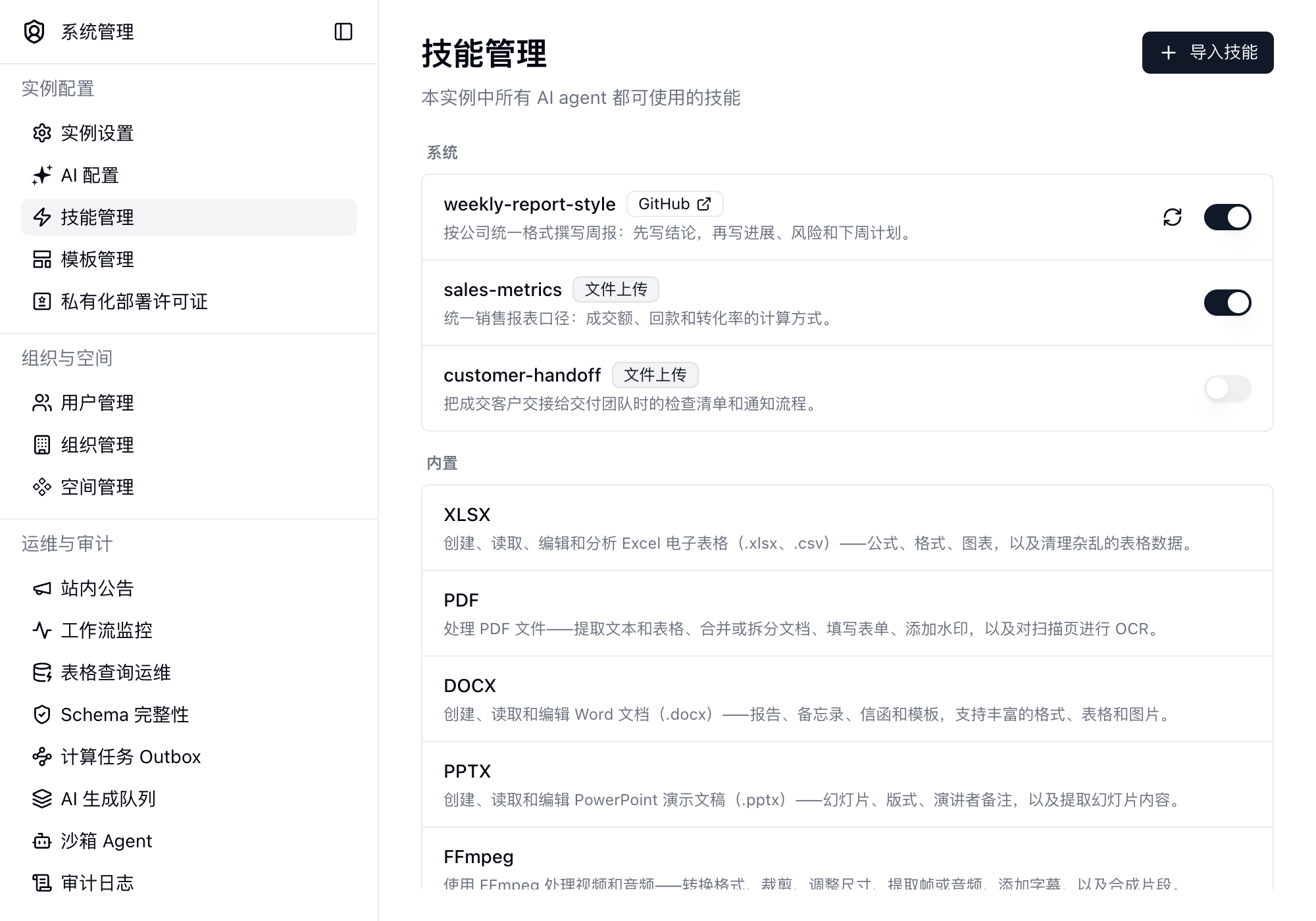This screenshot has width=1316, height=921.
Task: Navigate to 用户管理 in the sidebar
Action: [x=189, y=403]
